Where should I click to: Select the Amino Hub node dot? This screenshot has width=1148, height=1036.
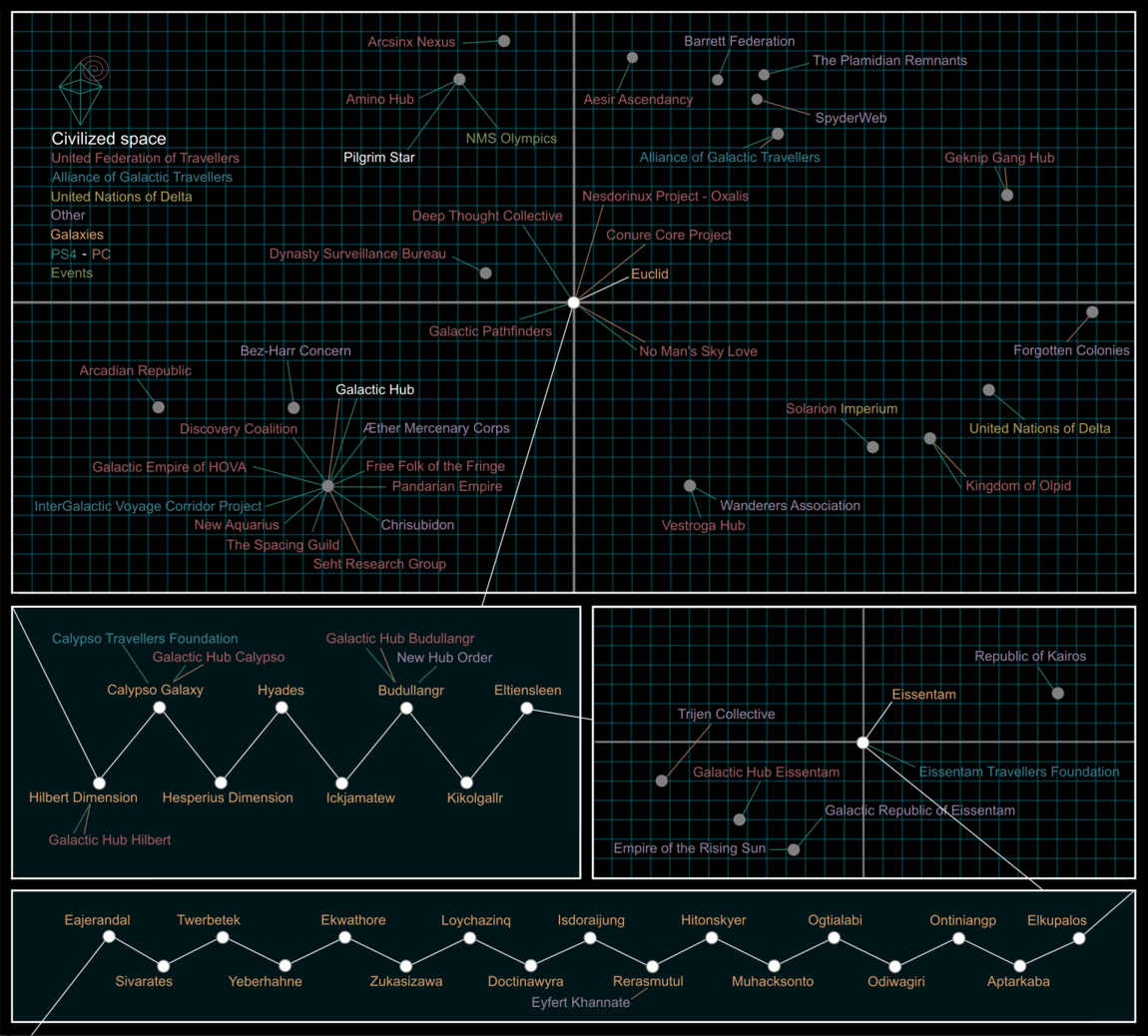point(459,79)
